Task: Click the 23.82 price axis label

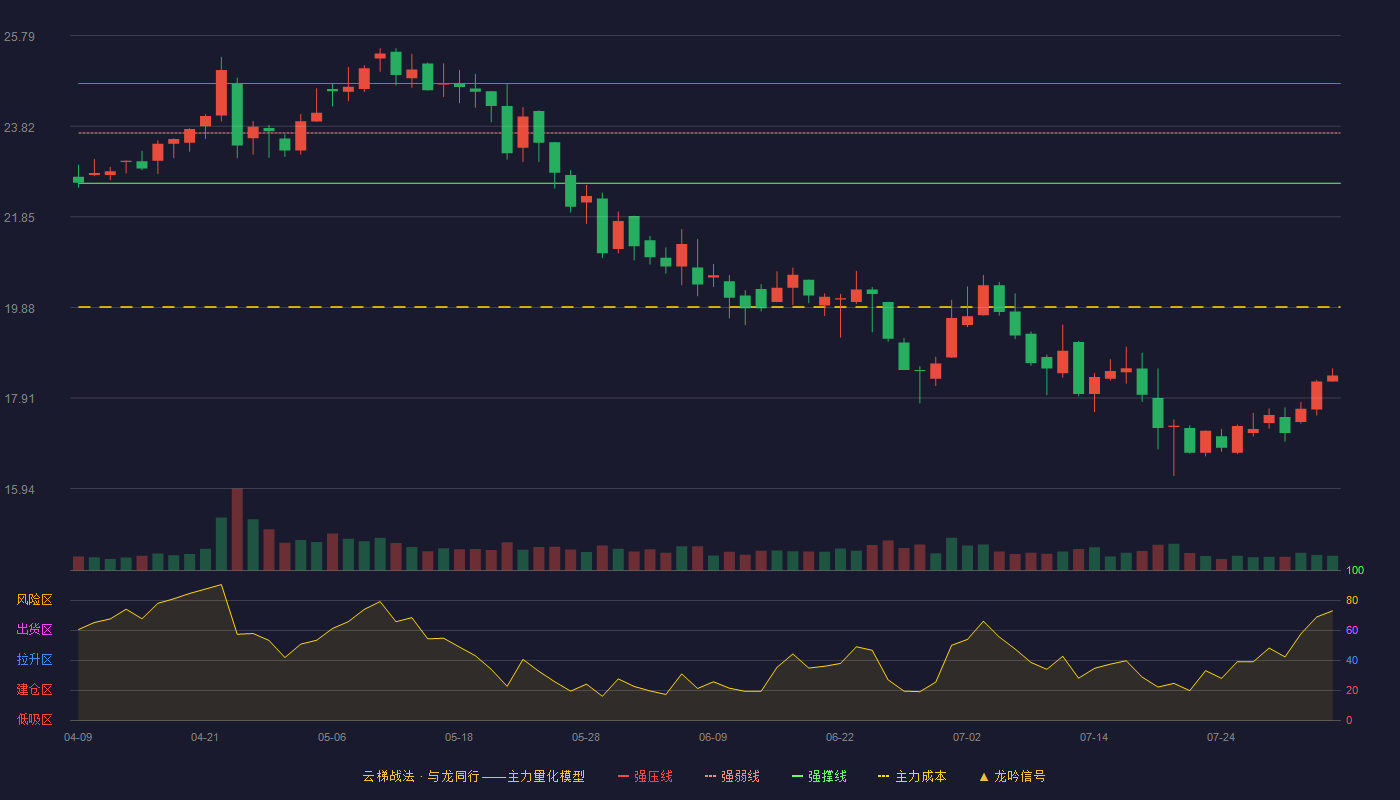Action: pos(20,128)
